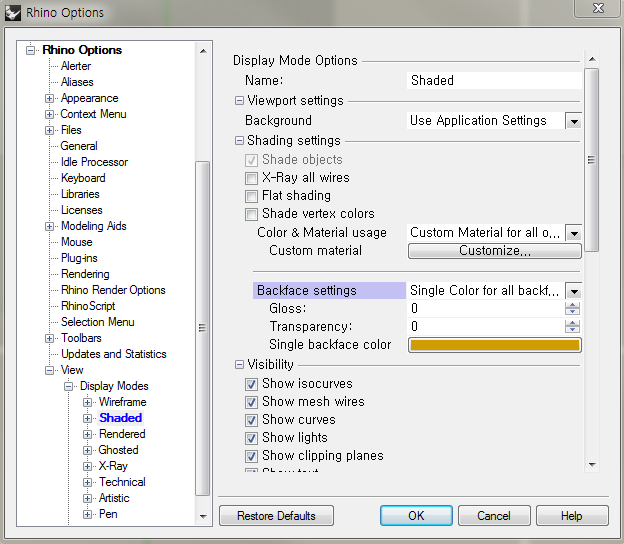Open Plug-ins options page
The width and height of the screenshot is (624, 544).
pyautogui.click(x=79, y=258)
